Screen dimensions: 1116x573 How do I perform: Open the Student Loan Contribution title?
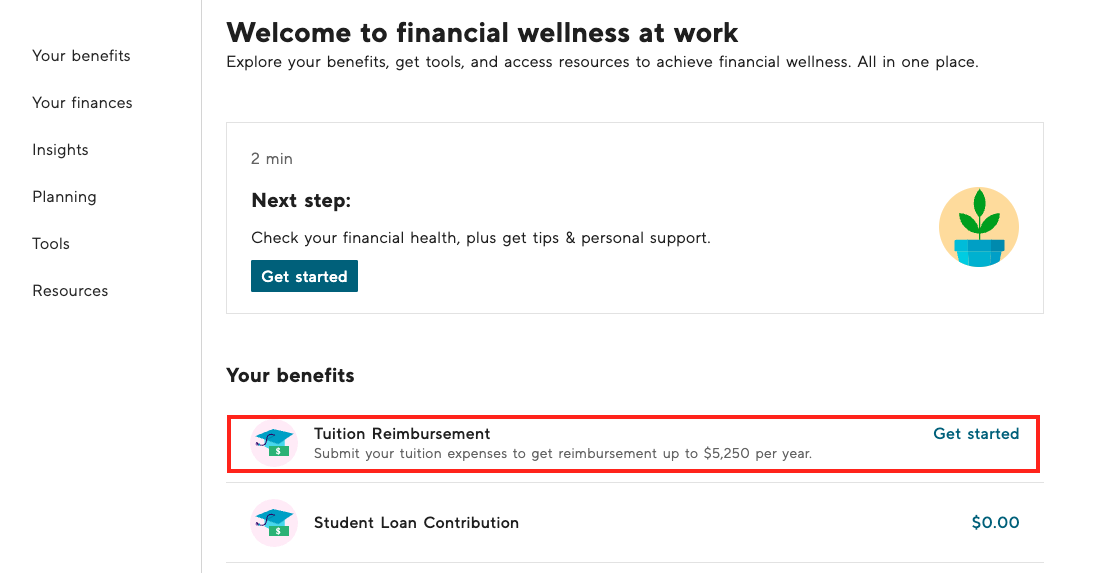click(416, 523)
